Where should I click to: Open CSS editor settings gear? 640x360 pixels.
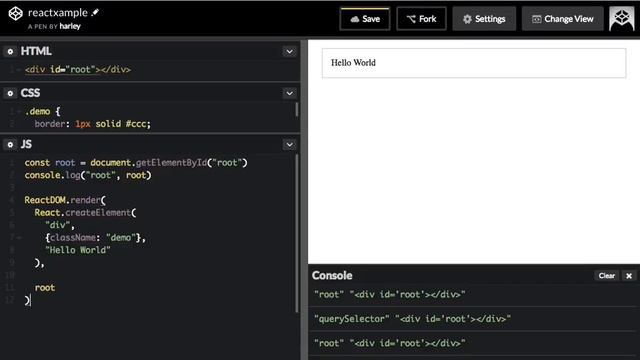click(10, 93)
